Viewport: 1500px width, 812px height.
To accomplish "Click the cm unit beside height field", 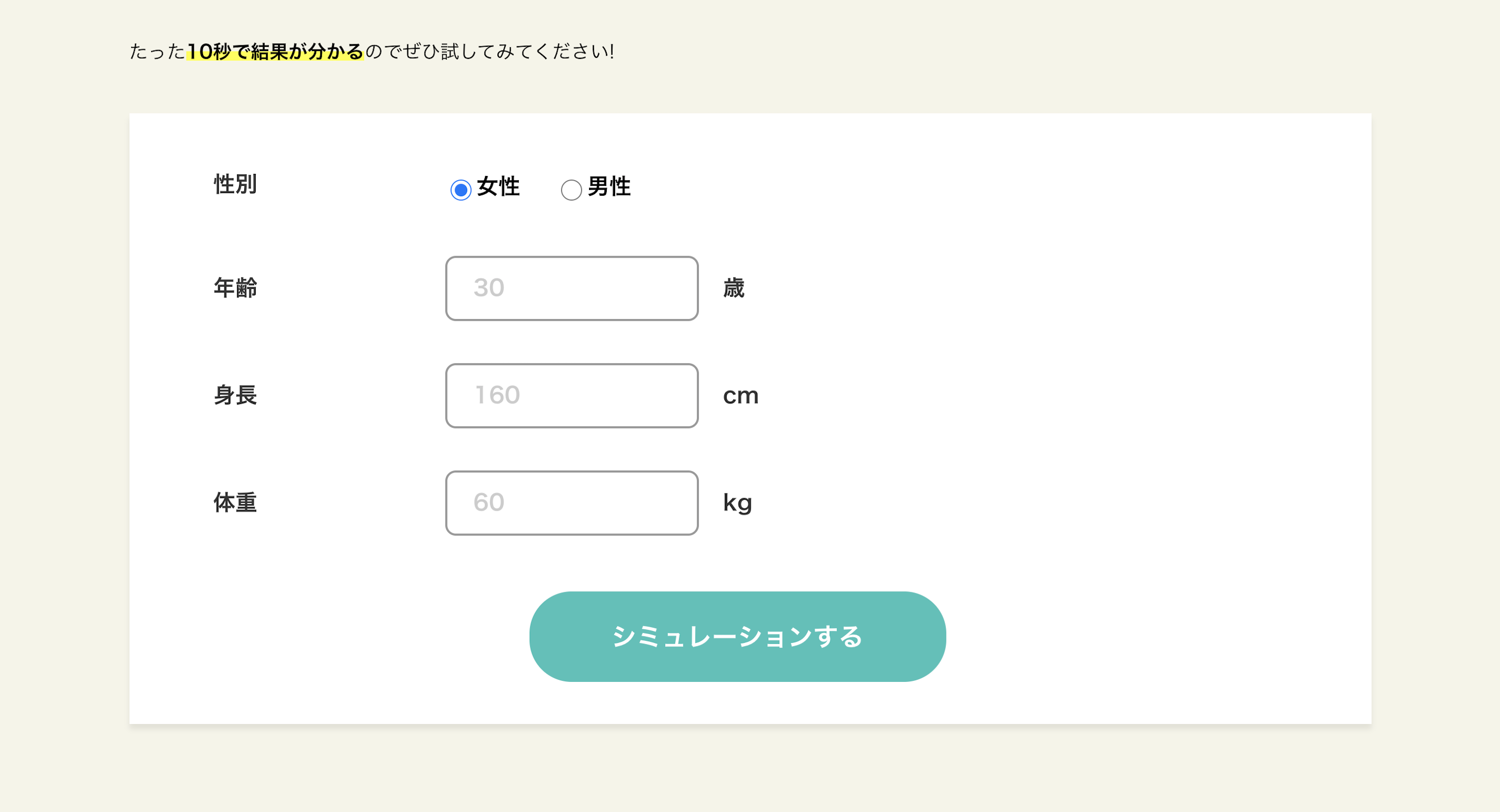I will pyautogui.click(x=741, y=396).
